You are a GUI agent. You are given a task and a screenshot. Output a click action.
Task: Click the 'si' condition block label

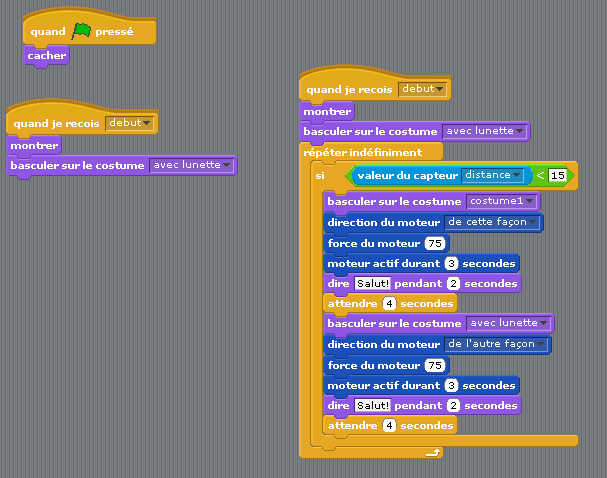[320, 176]
